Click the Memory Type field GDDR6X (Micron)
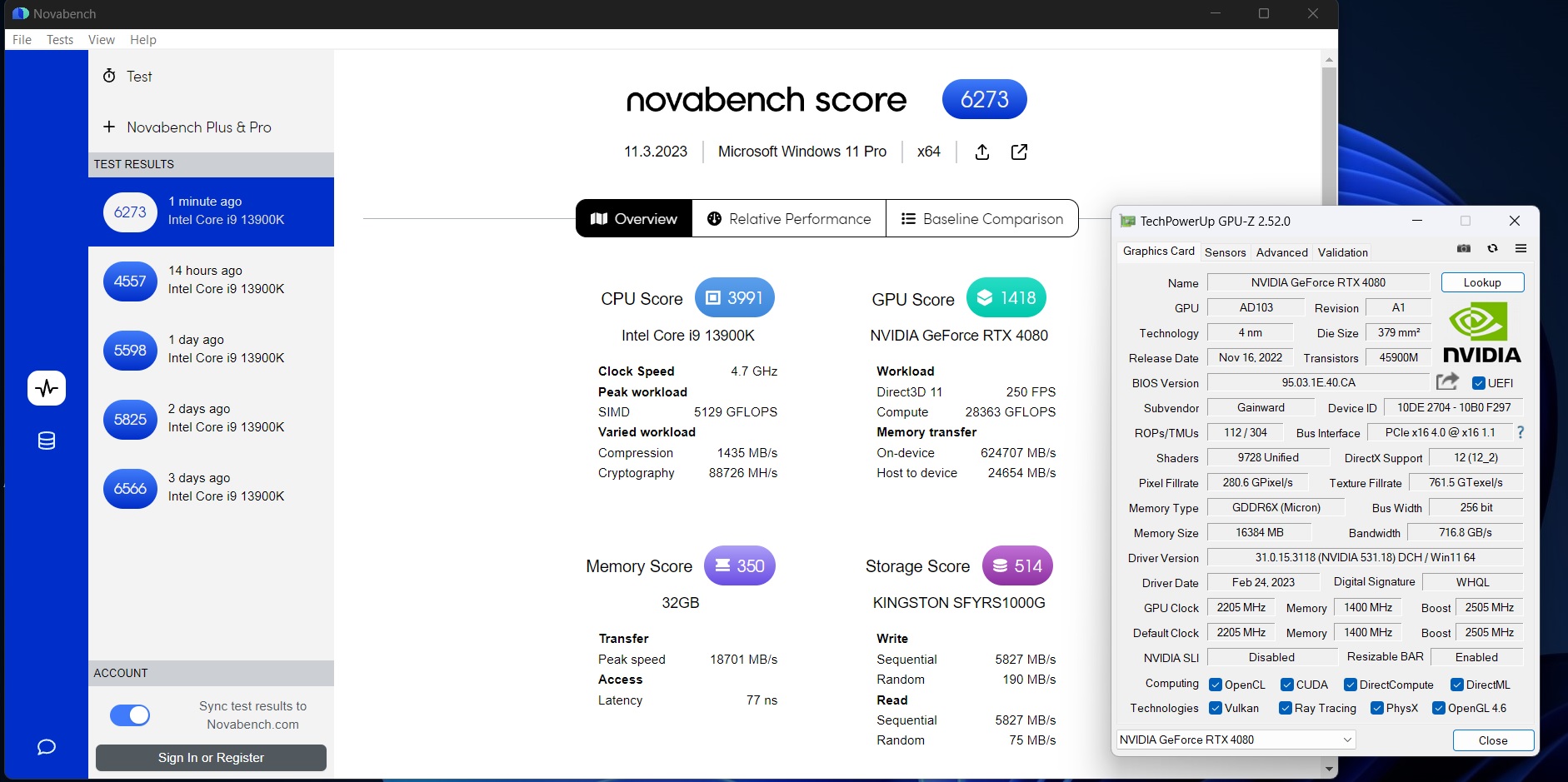 pyautogui.click(x=1276, y=507)
